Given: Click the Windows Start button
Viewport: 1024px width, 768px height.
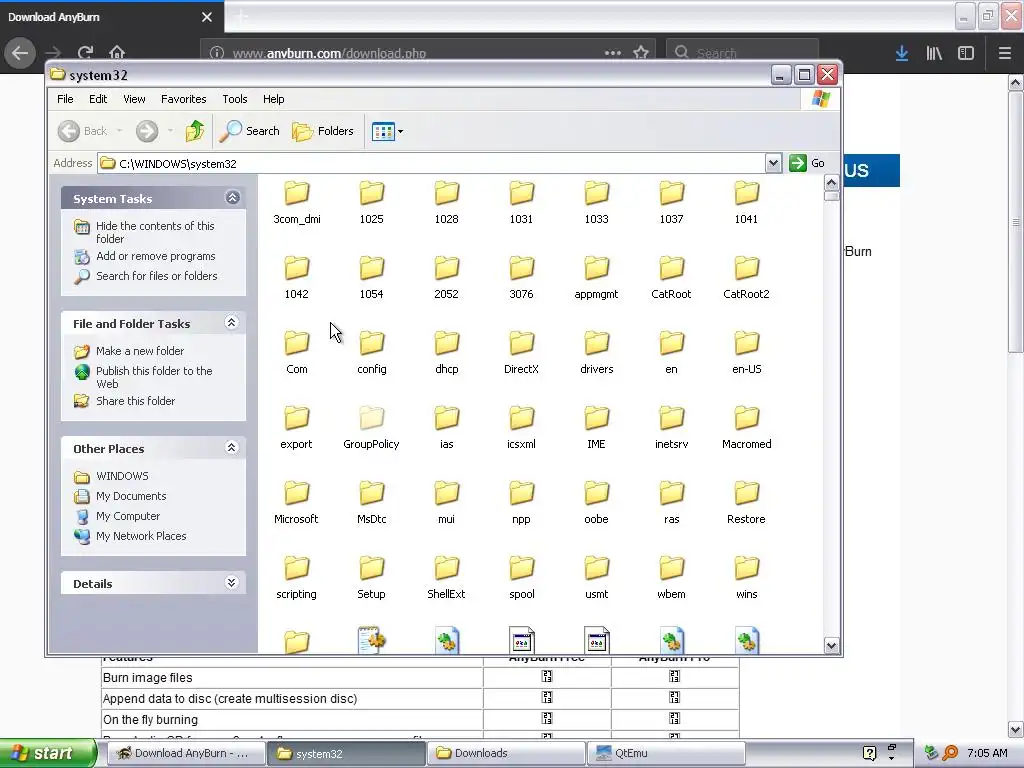Looking at the screenshot, I should (x=47, y=753).
